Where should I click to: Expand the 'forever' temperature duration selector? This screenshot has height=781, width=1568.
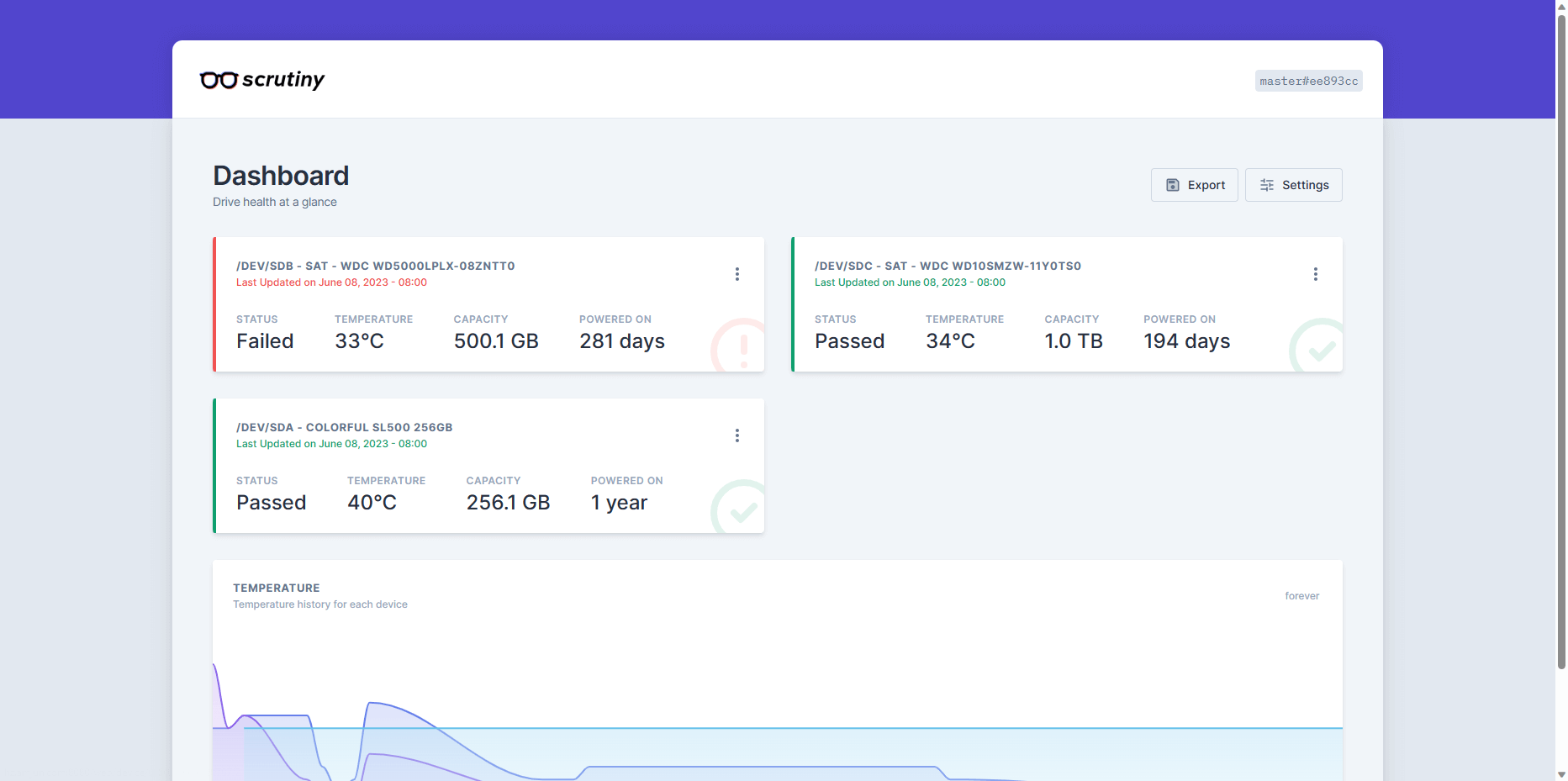click(1301, 596)
